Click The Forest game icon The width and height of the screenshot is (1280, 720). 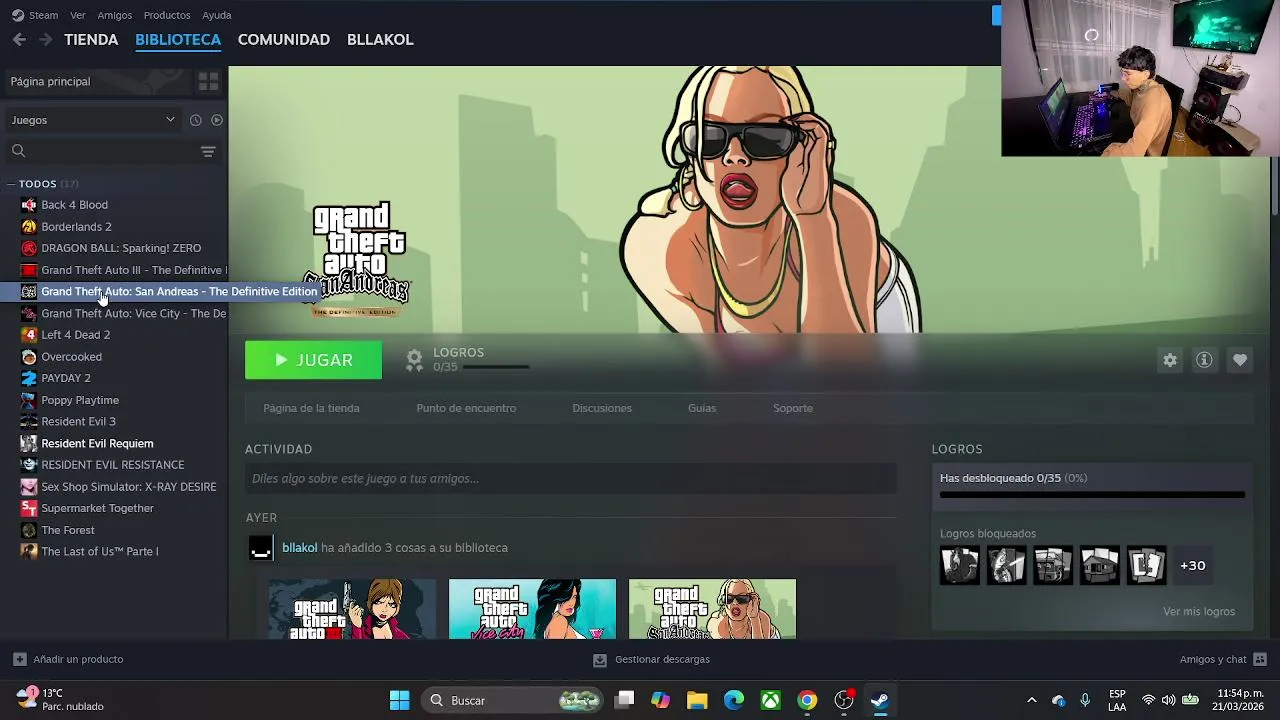(29, 530)
